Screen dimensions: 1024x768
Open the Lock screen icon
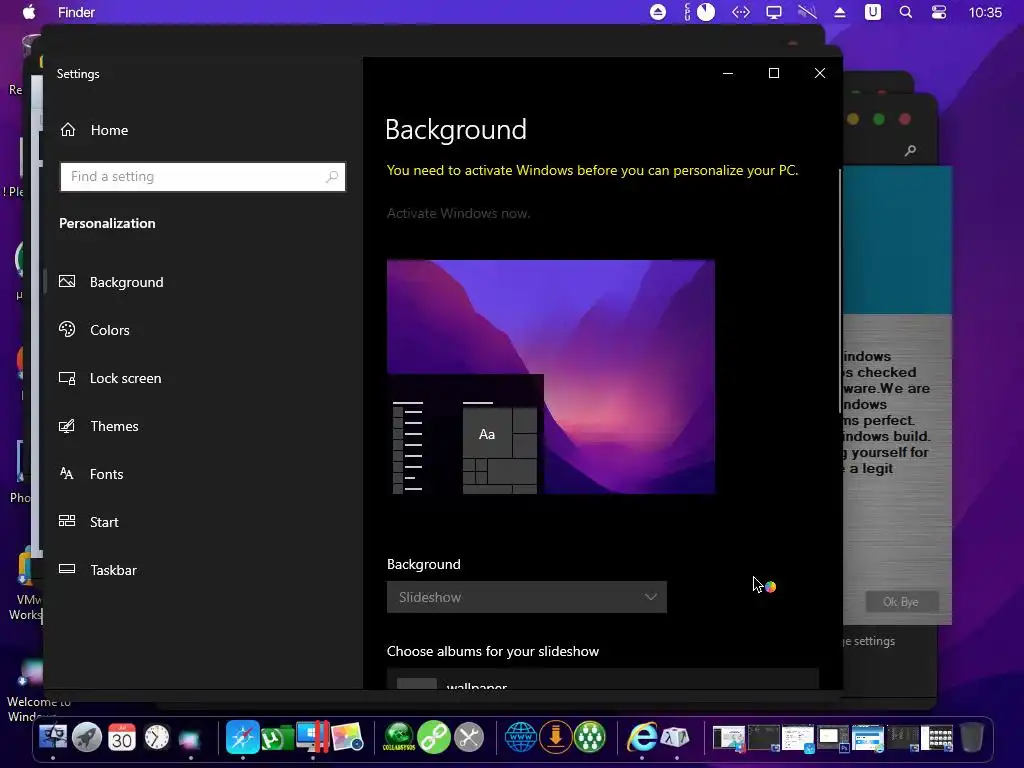[67, 378]
